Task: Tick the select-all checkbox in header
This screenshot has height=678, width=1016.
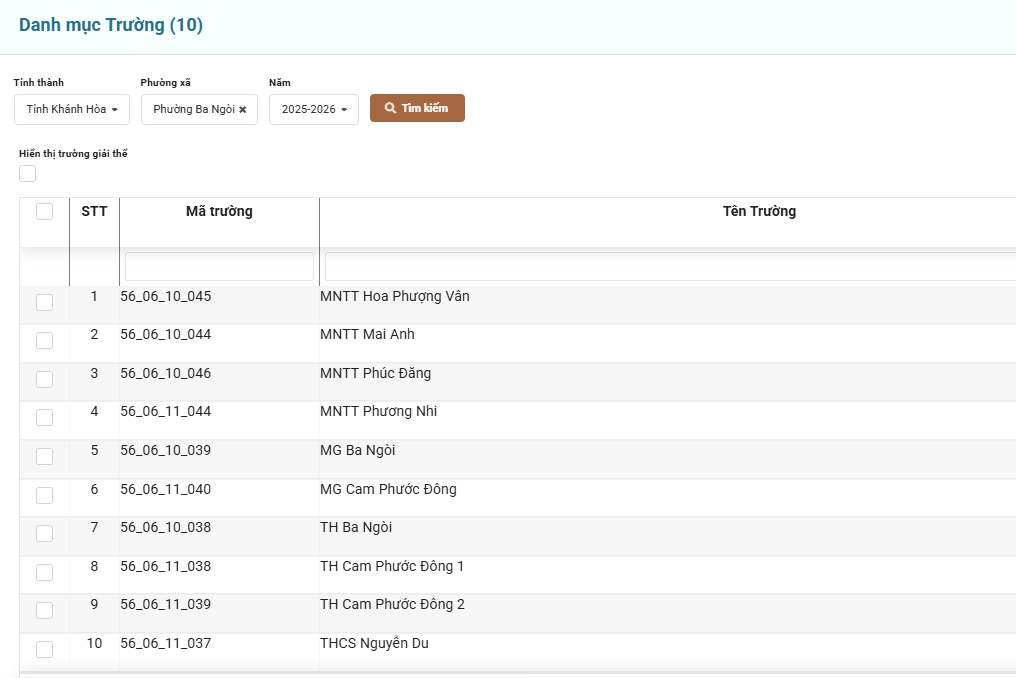Action: click(x=44, y=211)
